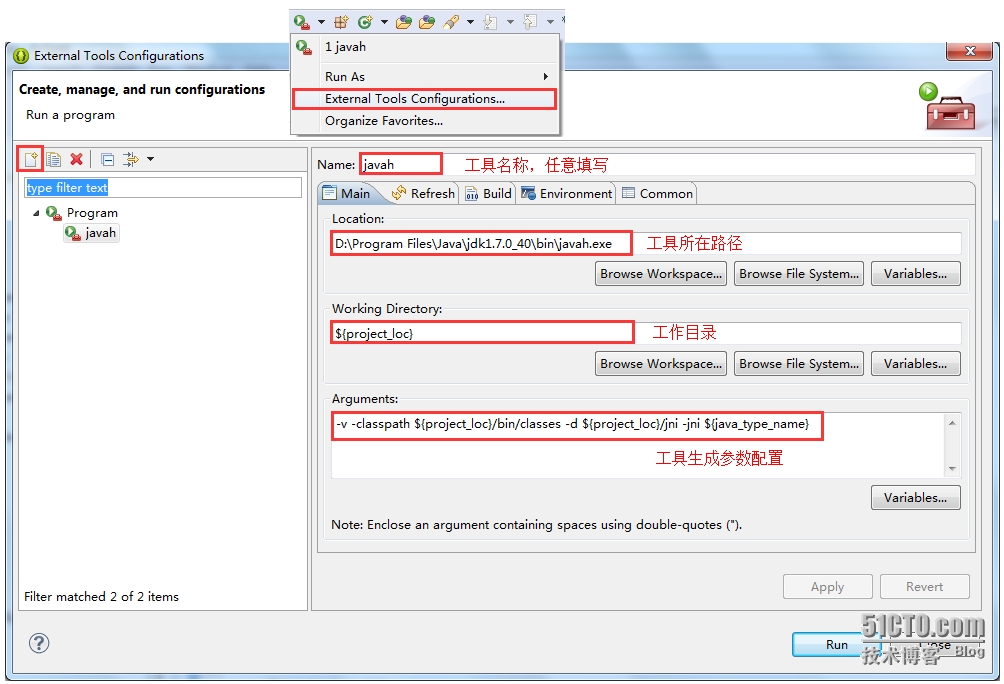The height and width of the screenshot is (684, 1004).
Task: Open dropdown arrow beside External Tools run icon
Action: (x=321, y=22)
